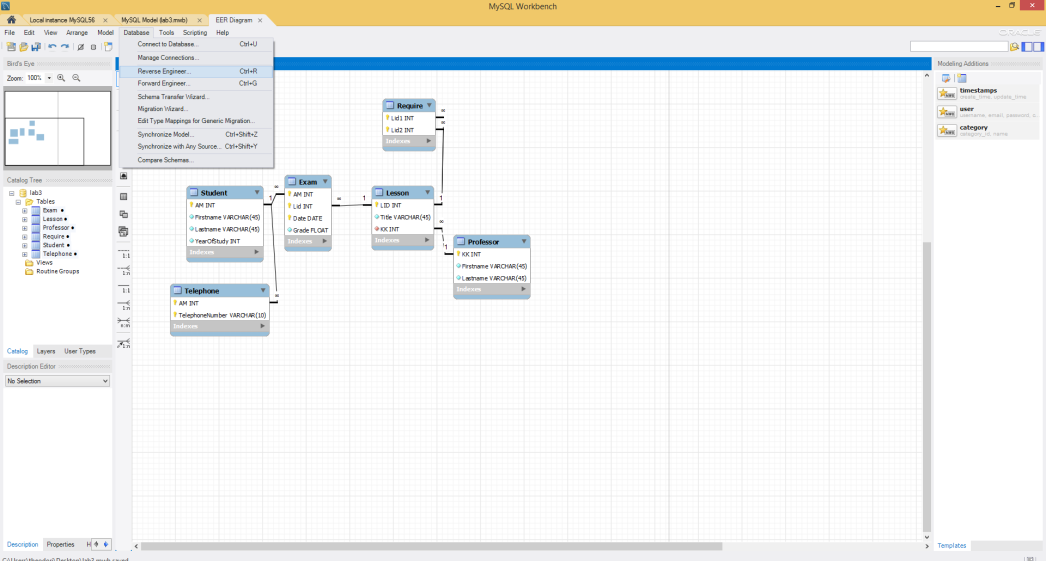Open the Zoom percentage dropdown
This screenshot has width=1046, height=561.
pos(49,78)
